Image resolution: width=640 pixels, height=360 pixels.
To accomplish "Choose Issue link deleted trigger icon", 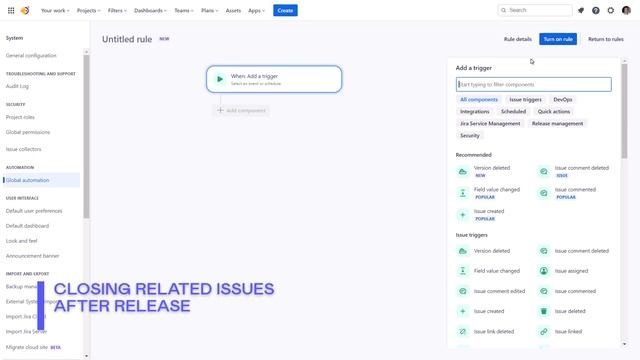I will coord(462,331).
